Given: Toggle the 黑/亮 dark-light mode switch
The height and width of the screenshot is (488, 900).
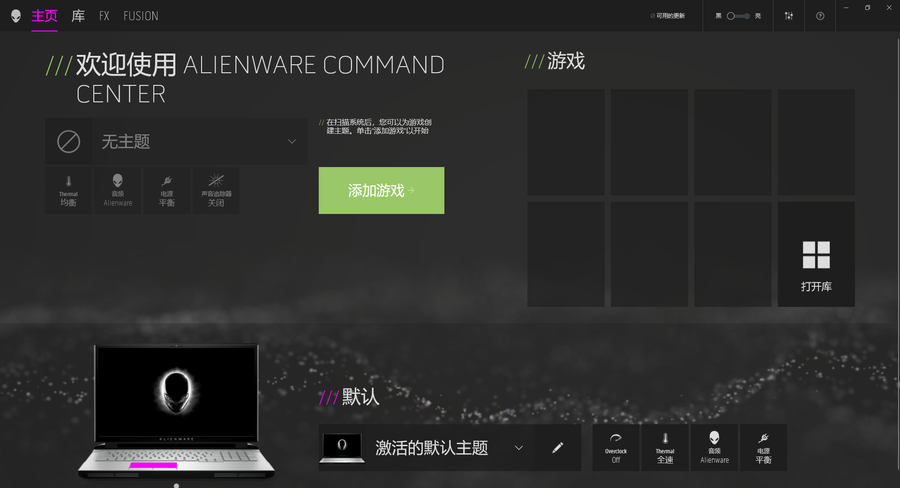Looking at the screenshot, I should 737,16.
